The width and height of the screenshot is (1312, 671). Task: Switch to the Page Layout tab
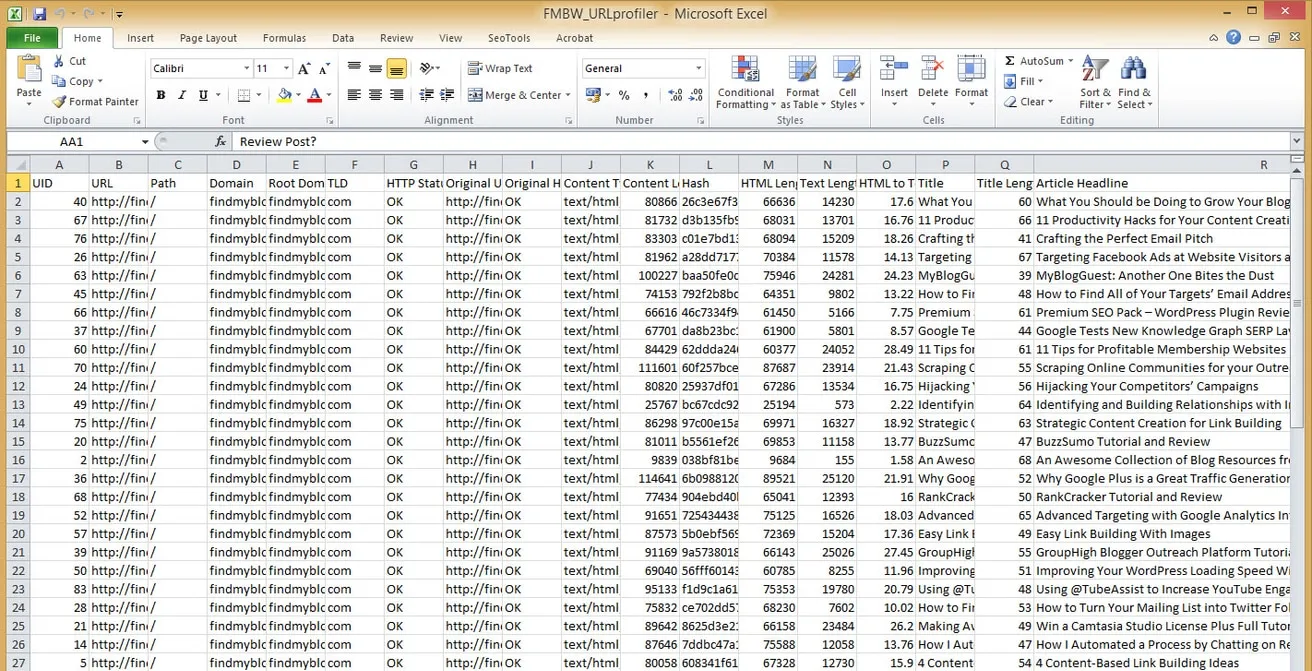click(x=208, y=38)
